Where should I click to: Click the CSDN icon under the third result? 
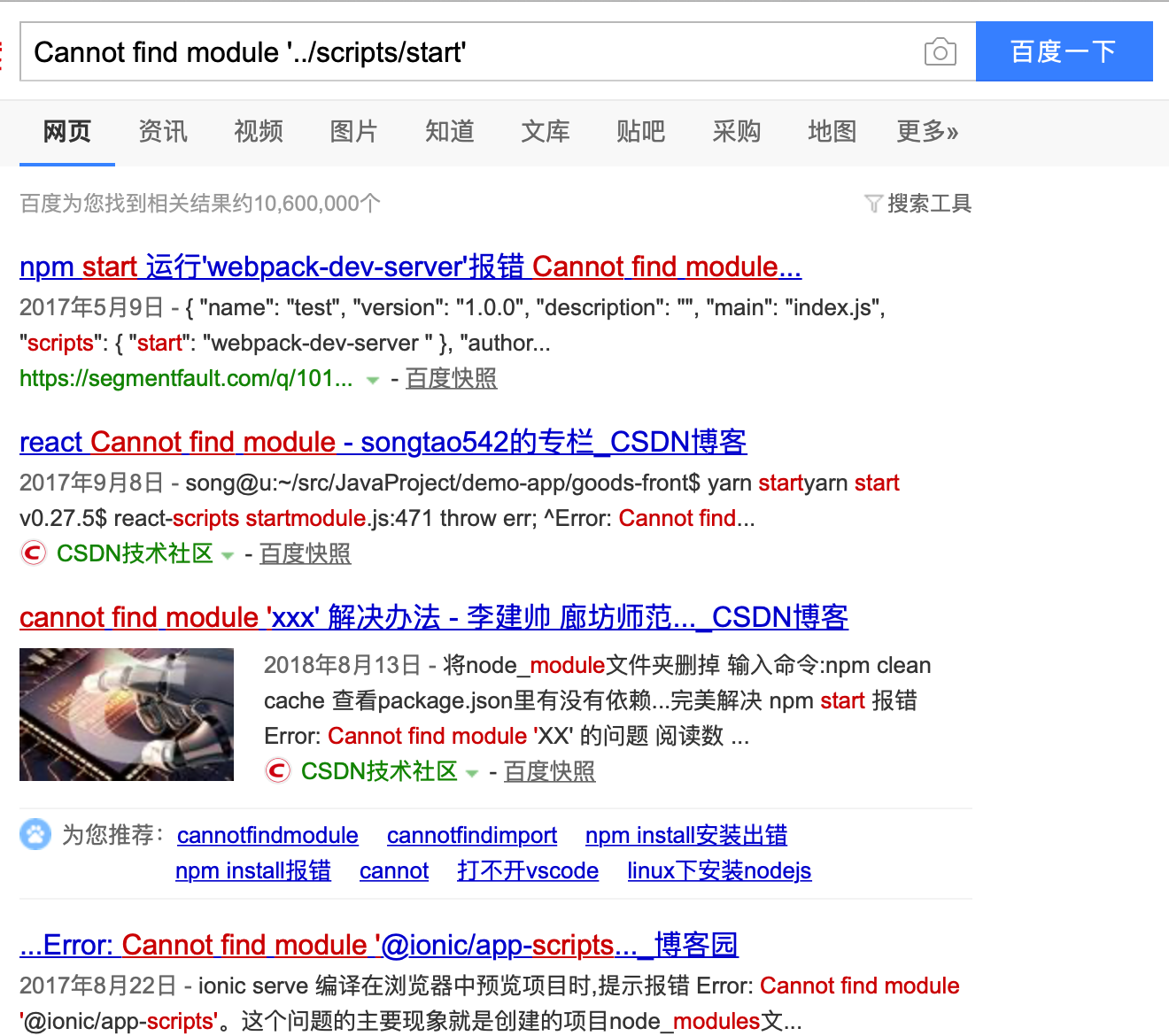[277, 770]
